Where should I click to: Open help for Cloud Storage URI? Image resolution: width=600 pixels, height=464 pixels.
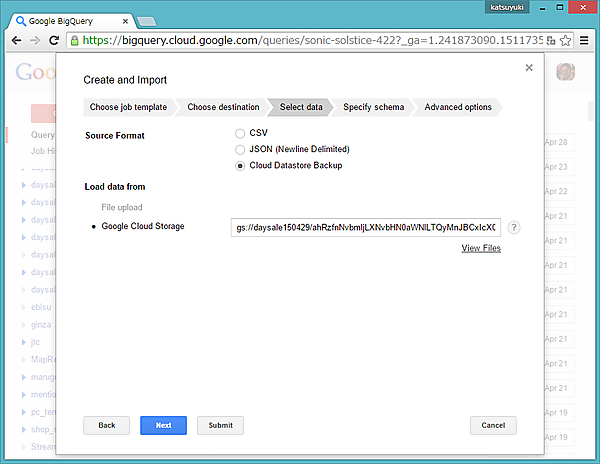pyautogui.click(x=514, y=228)
